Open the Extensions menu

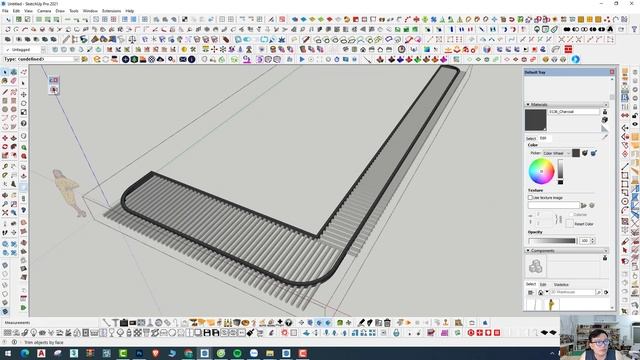[111, 11]
